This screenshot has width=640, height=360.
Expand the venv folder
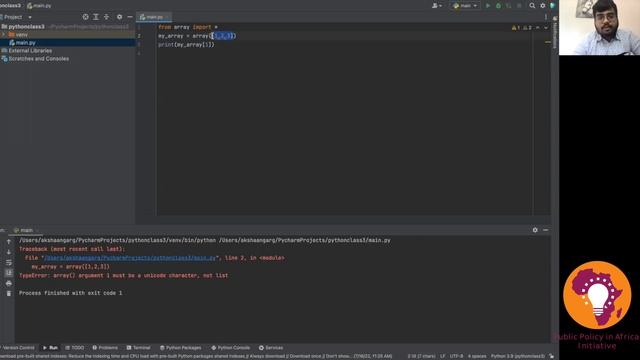pos(4,35)
